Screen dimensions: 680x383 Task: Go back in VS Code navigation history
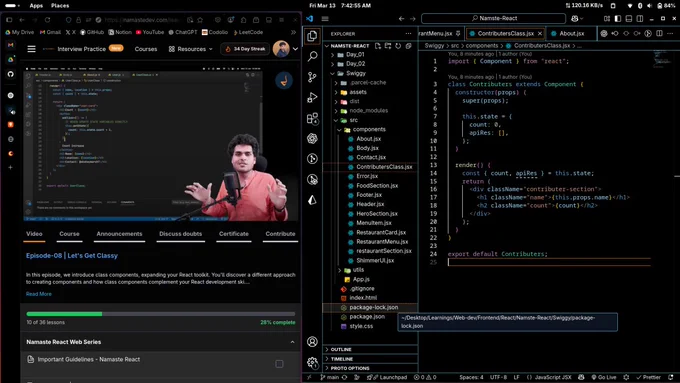(401, 18)
